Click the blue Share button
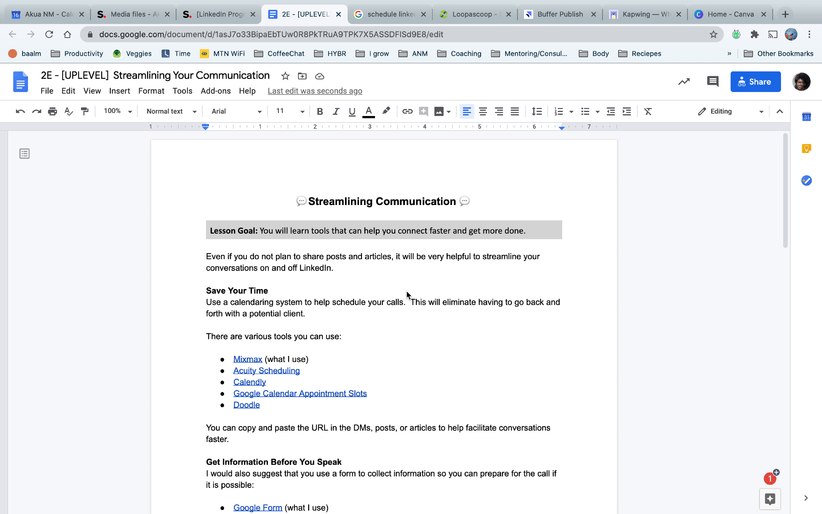This screenshot has width=822, height=514. click(755, 81)
